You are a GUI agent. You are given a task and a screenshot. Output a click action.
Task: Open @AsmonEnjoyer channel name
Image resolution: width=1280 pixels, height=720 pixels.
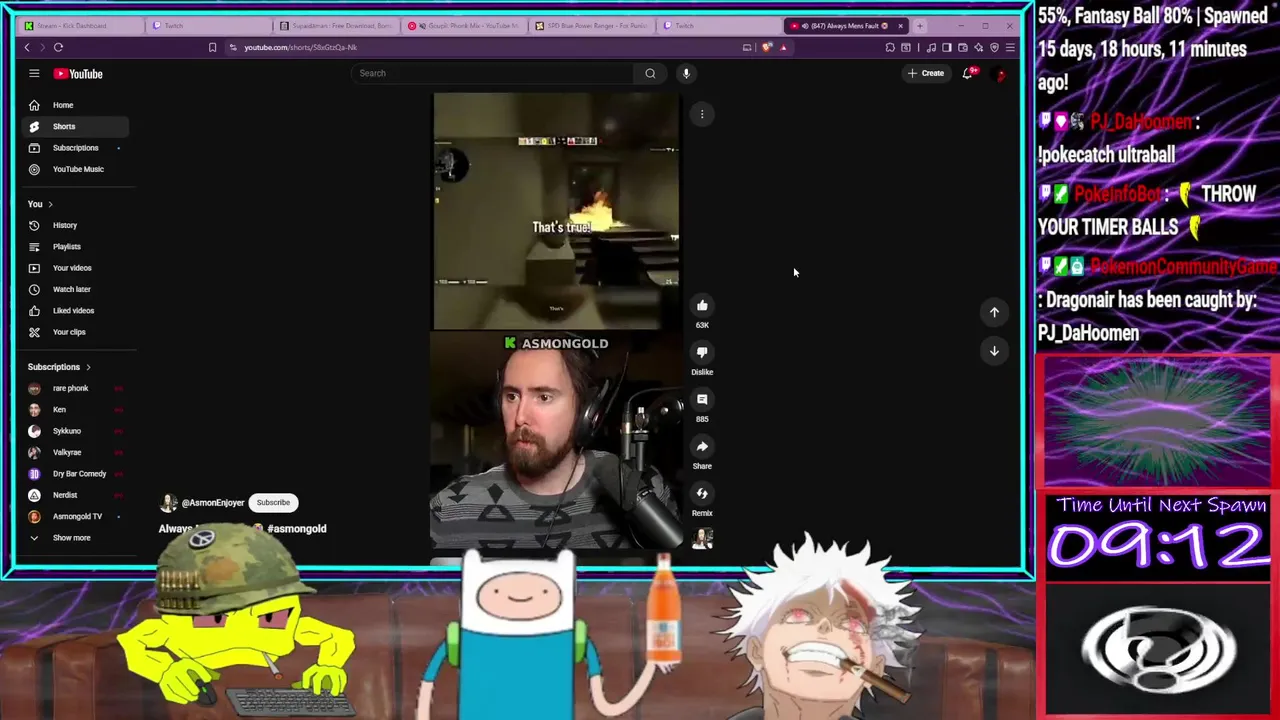coord(213,503)
